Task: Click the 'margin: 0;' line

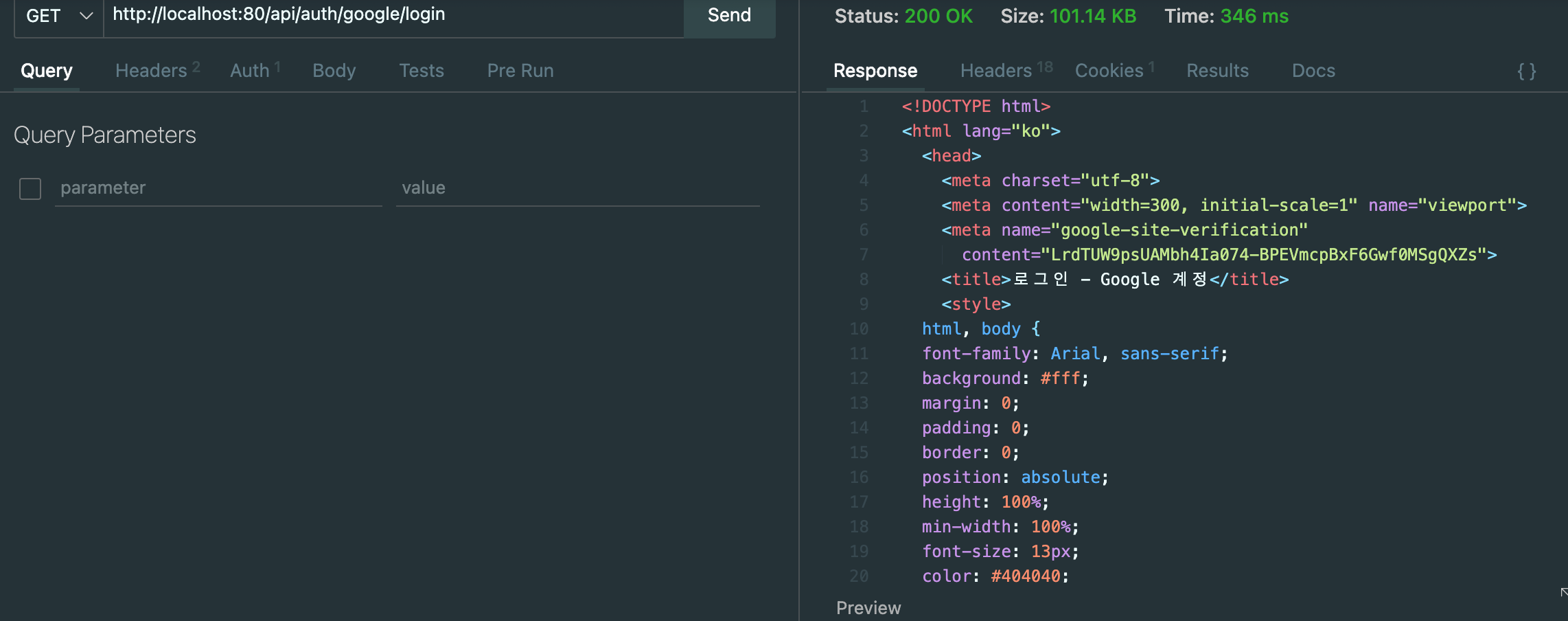Action: coord(971,403)
